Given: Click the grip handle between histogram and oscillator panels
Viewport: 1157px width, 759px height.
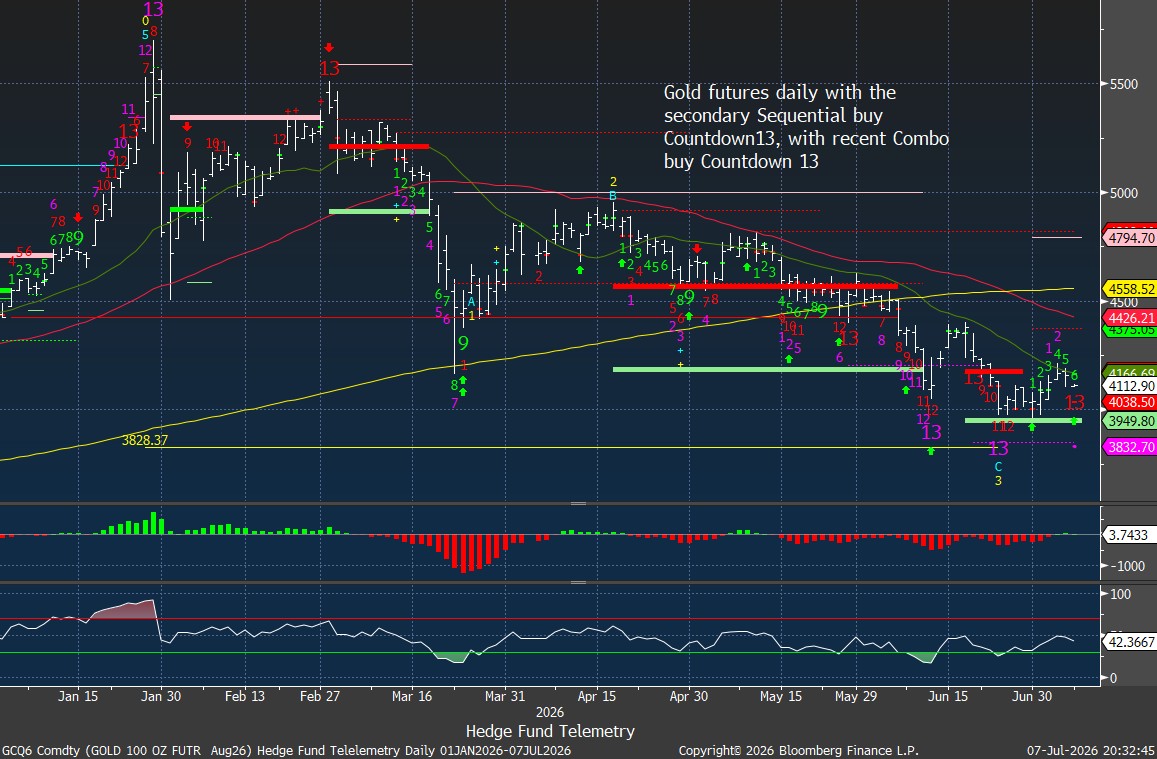Looking at the screenshot, I should (578, 582).
